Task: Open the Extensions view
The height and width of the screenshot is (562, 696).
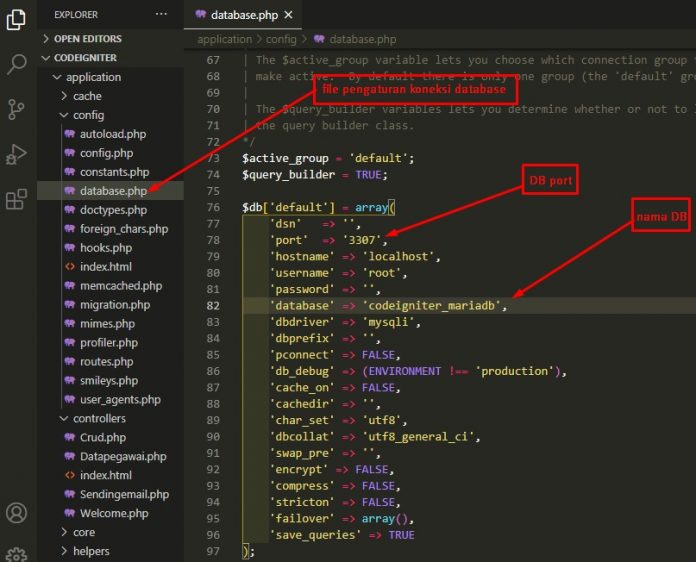Action: (16, 199)
